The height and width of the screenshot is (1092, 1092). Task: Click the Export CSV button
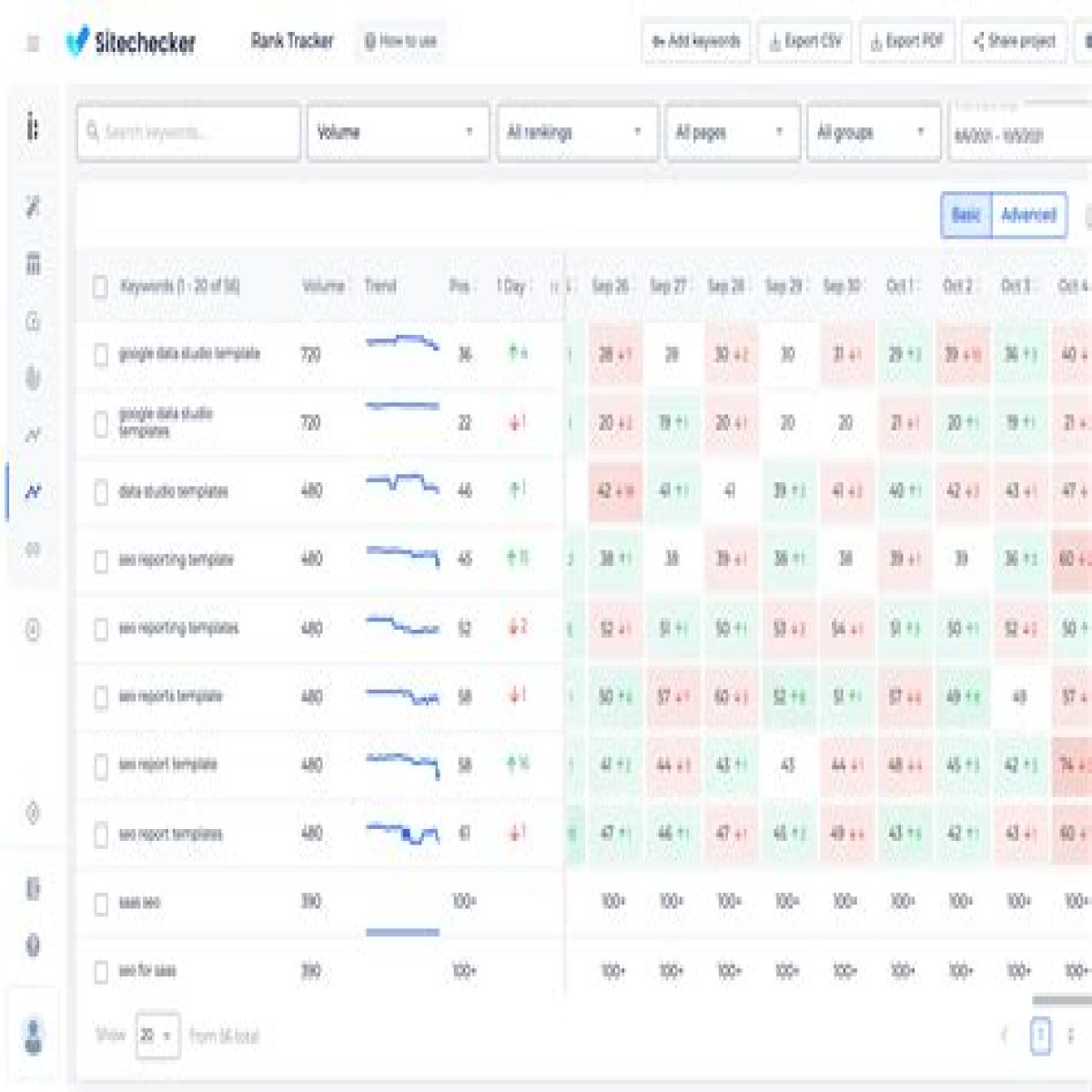pyautogui.click(x=804, y=42)
